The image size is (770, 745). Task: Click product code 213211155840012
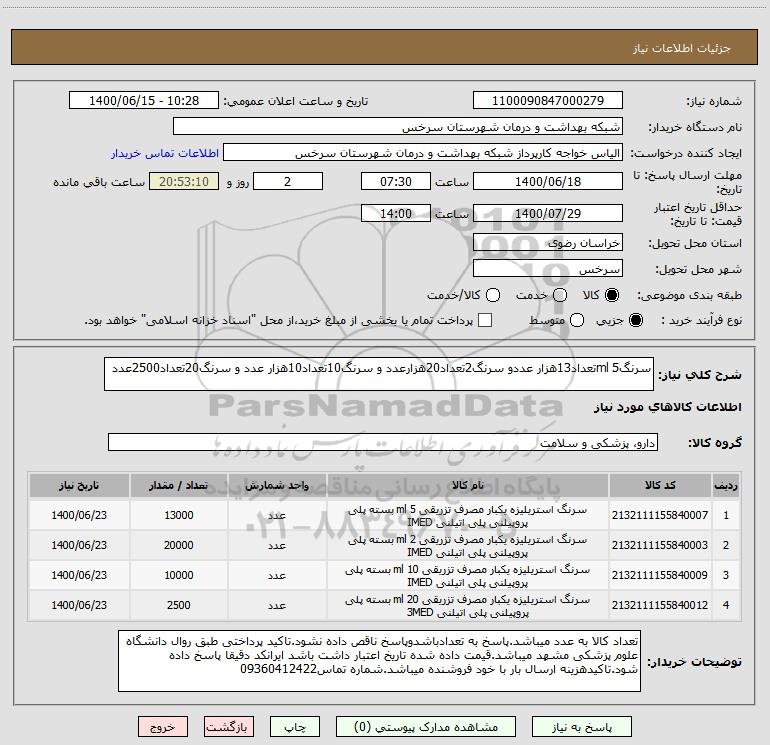[x=660, y=605]
